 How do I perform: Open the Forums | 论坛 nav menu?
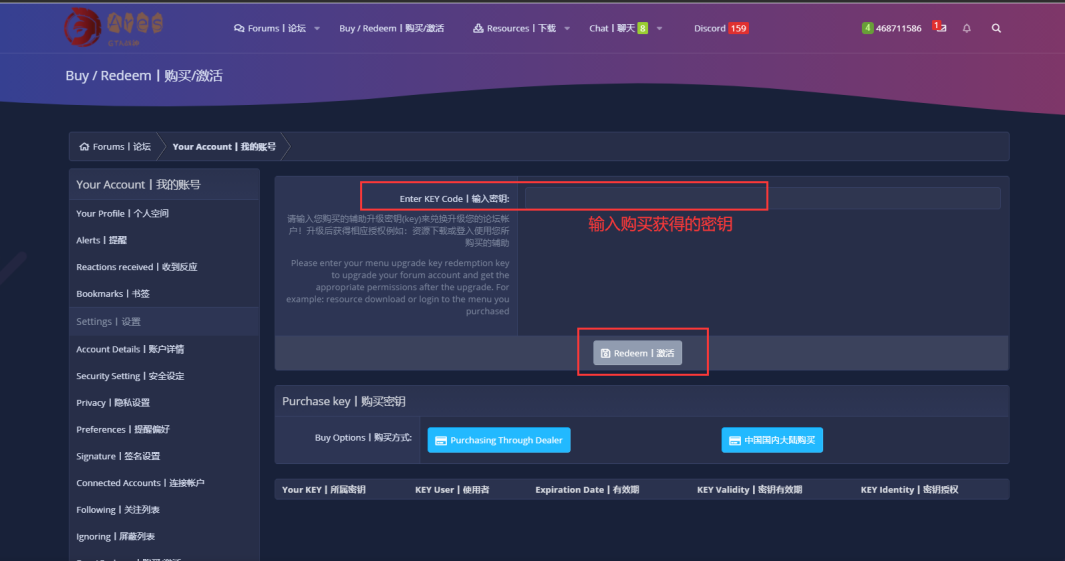coord(270,29)
